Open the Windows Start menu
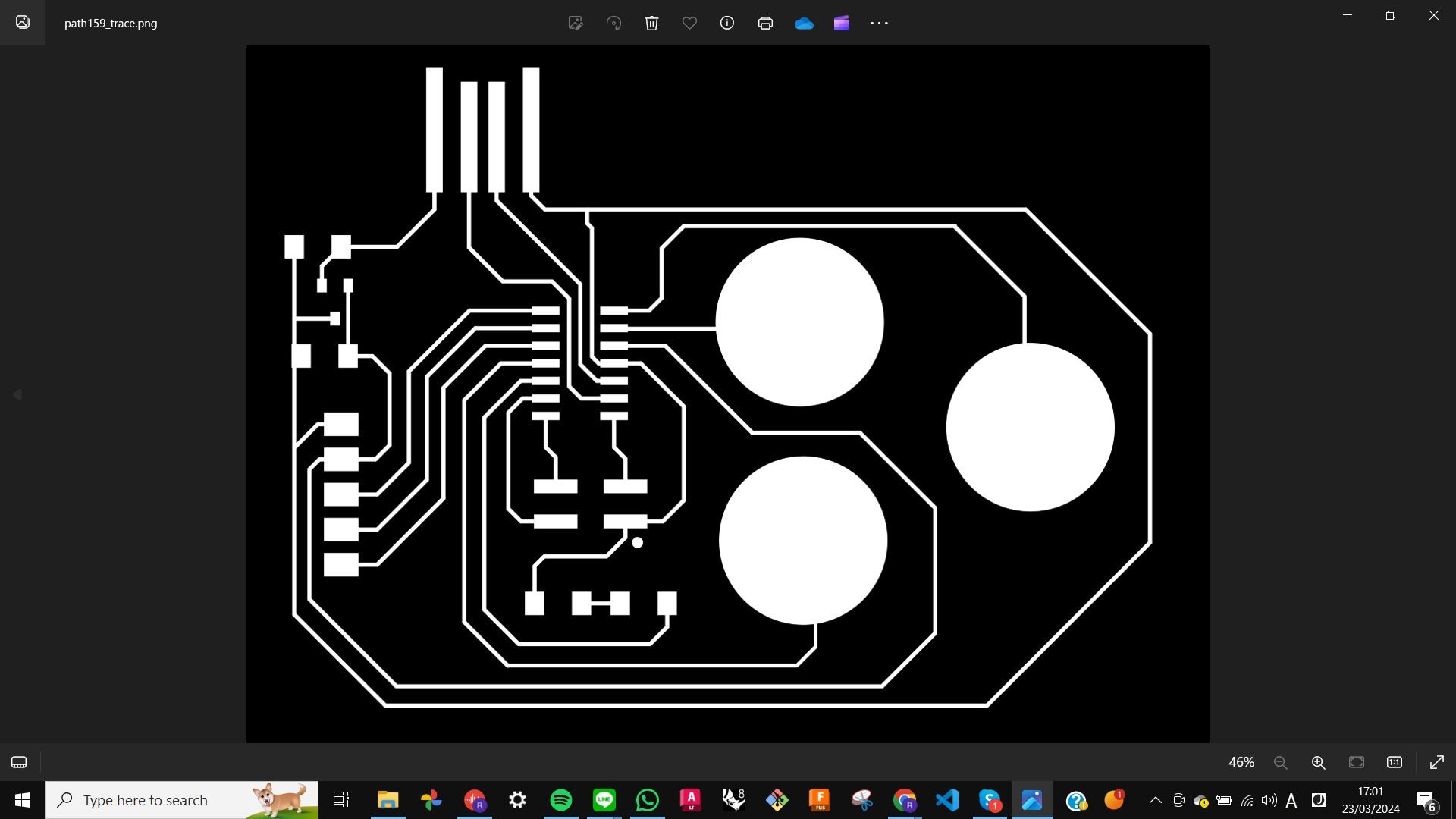The width and height of the screenshot is (1456, 819). (x=23, y=800)
